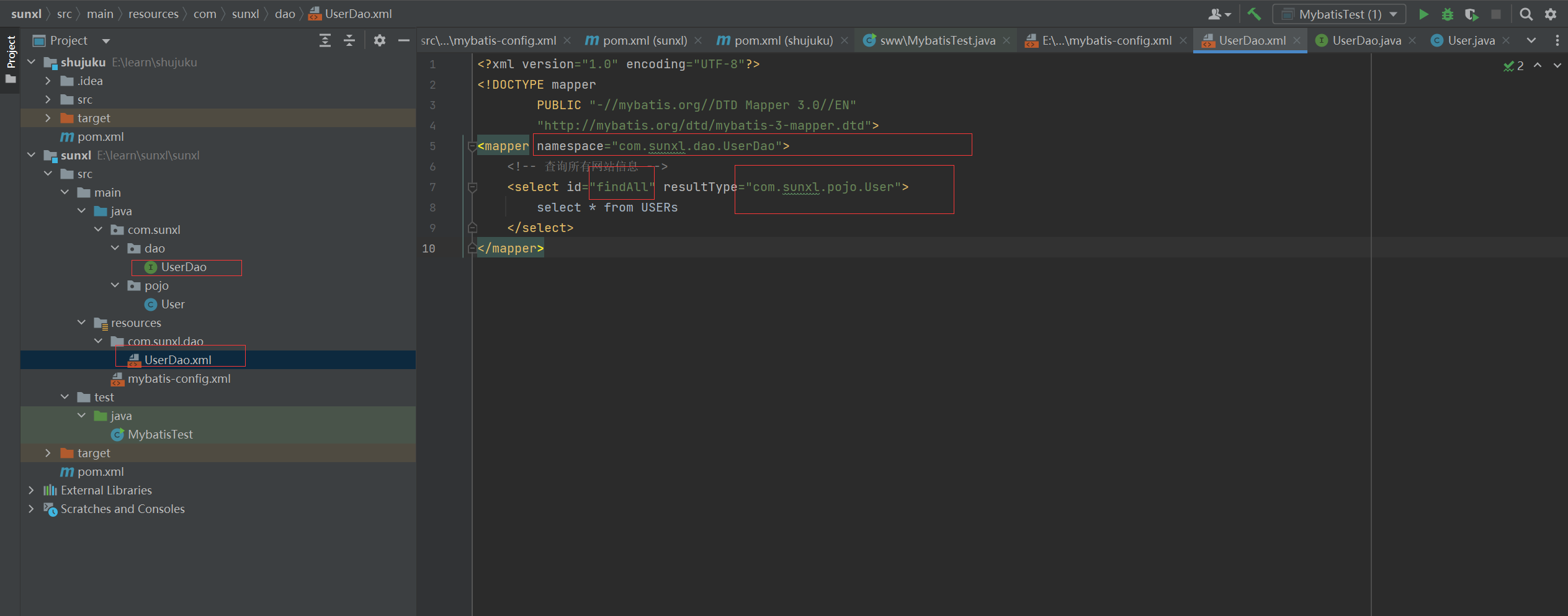Select shujuku pom.xml in tree
The width and height of the screenshot is (1568, 616).
(x=100, y=137)
